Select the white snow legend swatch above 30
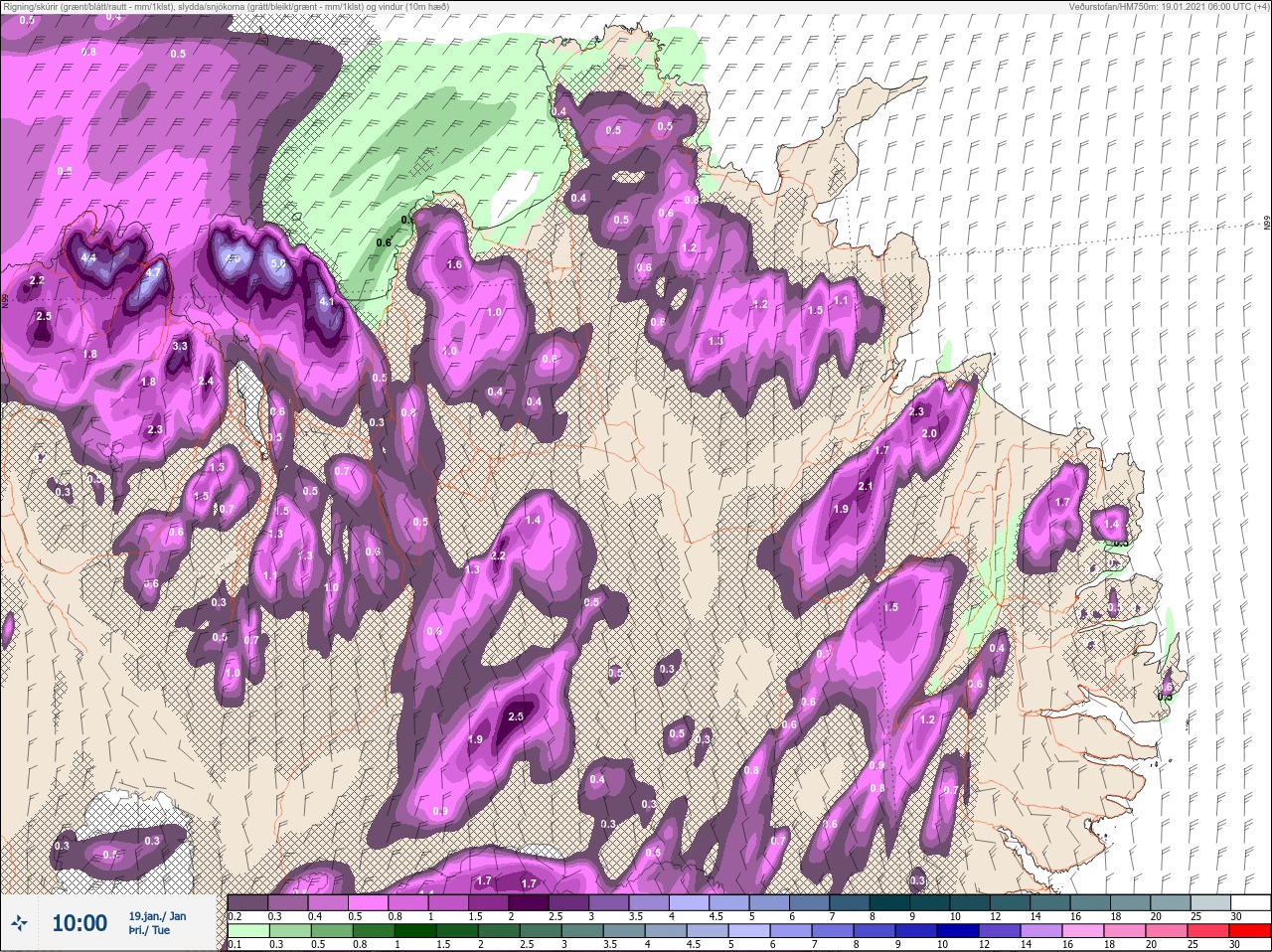This screenshot has width=1272, height=952. (1252, 902)
